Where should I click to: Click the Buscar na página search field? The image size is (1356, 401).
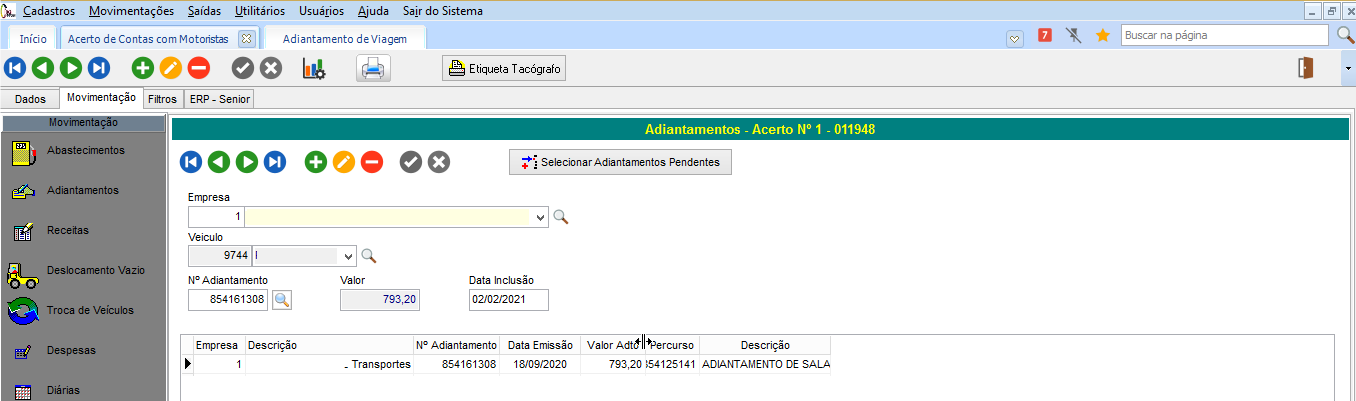click(1226, 35)
